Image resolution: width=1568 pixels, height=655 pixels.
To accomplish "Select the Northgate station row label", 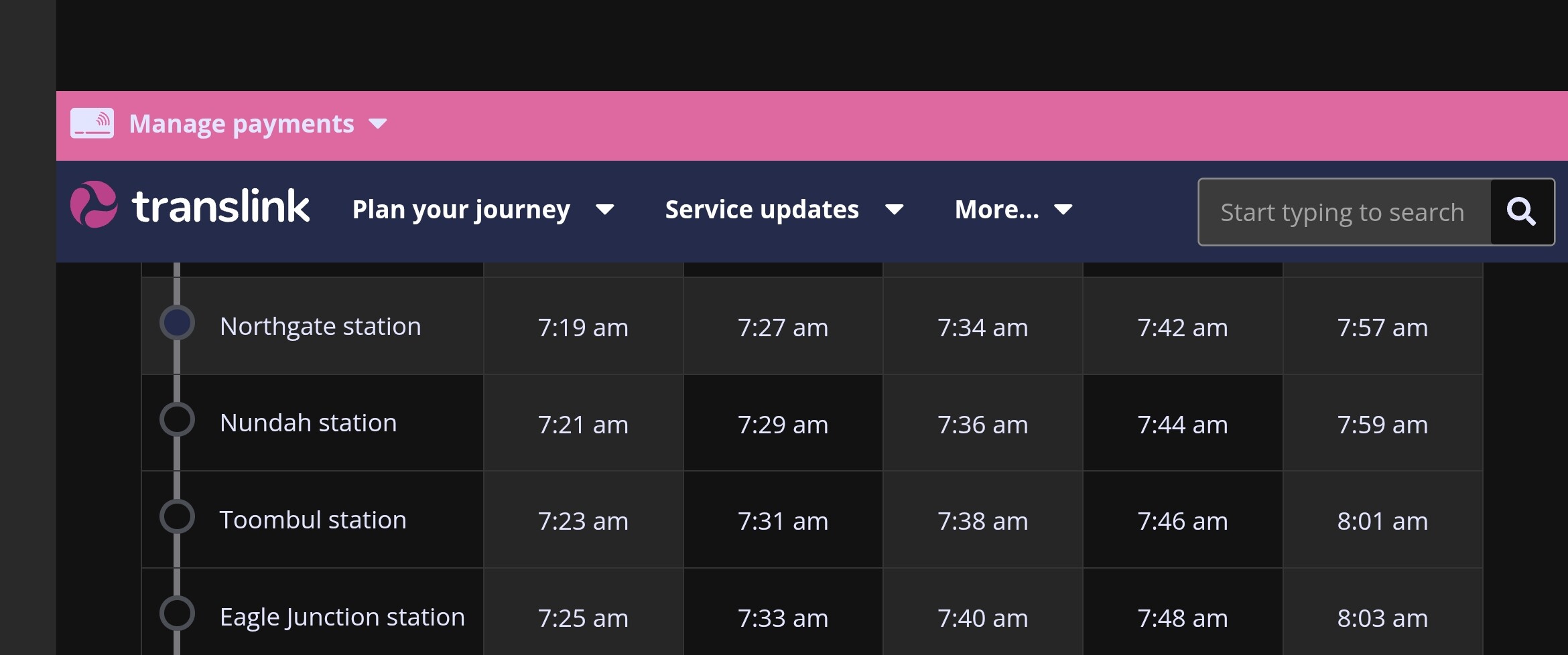I will [x=320, y=327].
